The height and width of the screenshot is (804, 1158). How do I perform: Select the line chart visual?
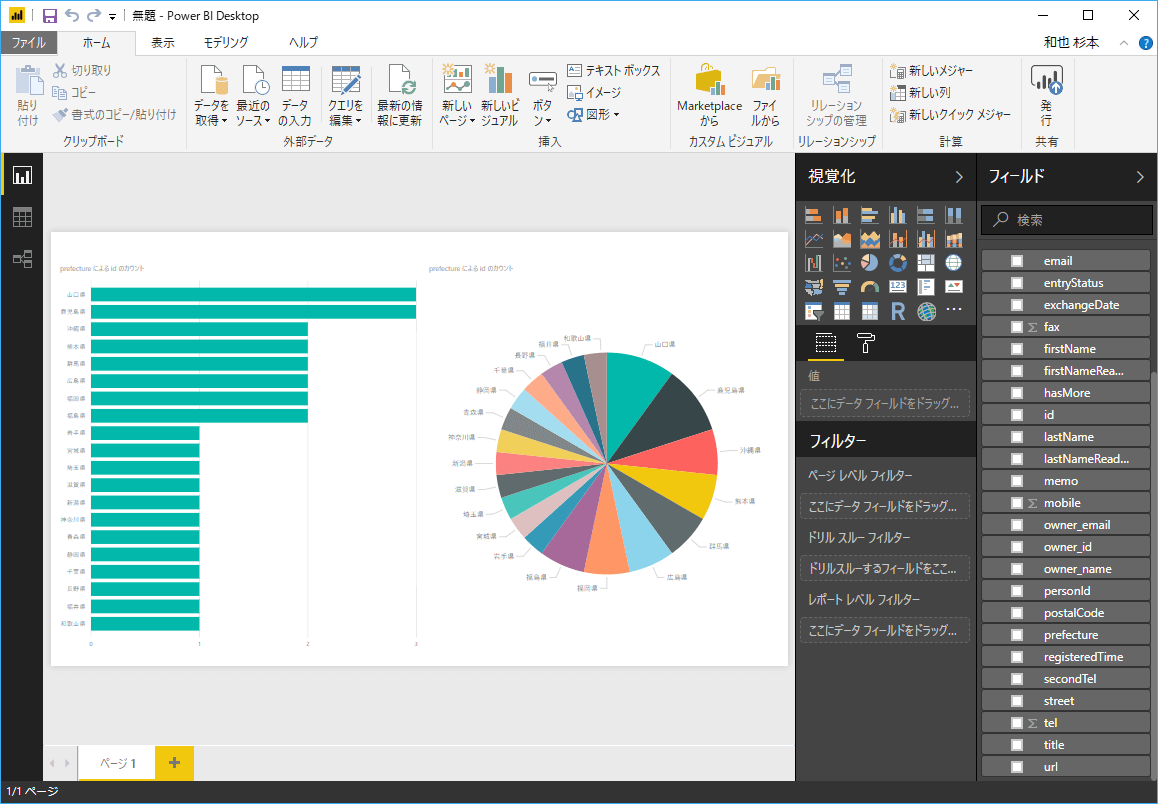[813, 239]
